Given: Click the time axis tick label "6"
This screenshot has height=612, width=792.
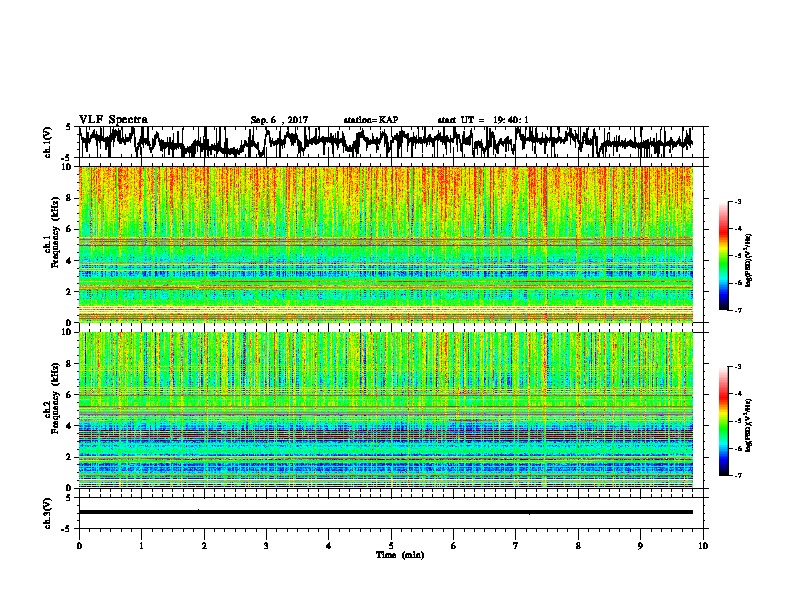Looking at the screenshot, I should 454,545.
